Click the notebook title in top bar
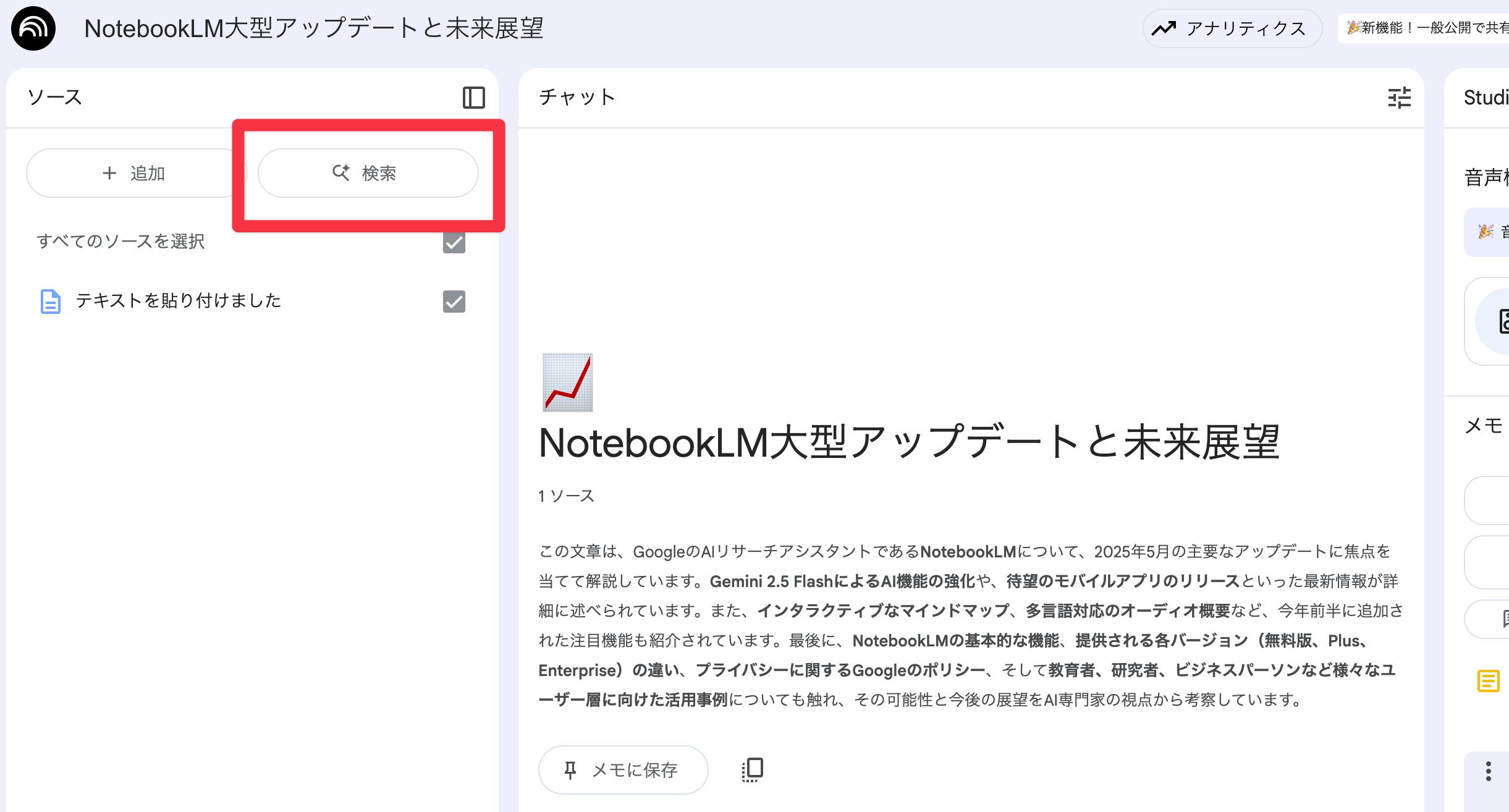The image size is (1509, 812). (x=314, y=28)
